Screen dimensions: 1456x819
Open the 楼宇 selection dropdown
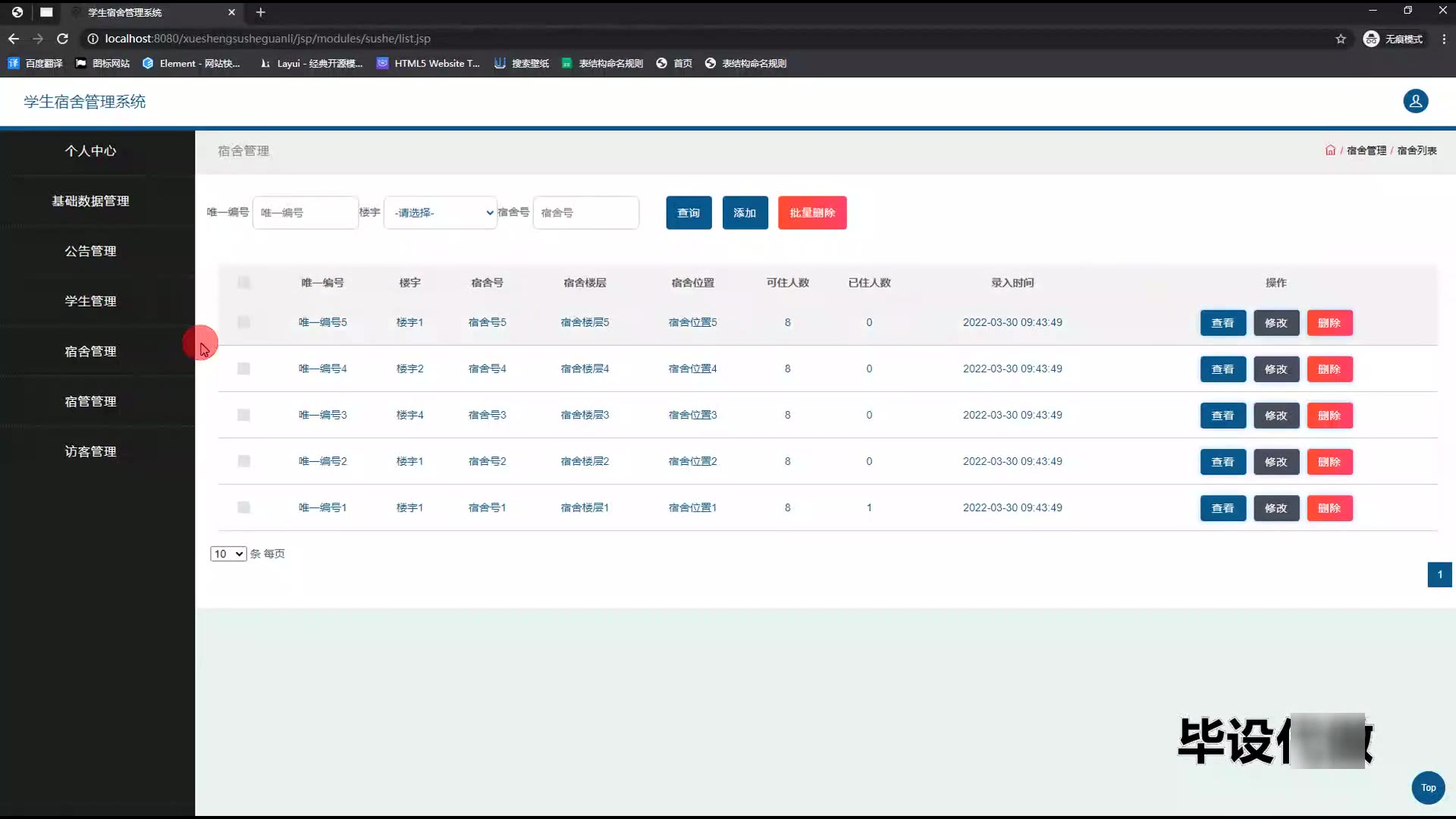coord(441,212)
